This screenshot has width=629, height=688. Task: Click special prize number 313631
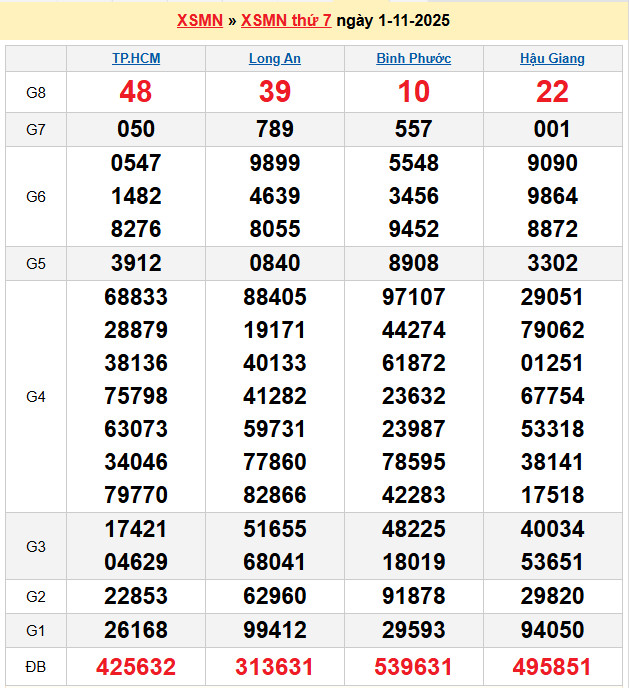point(275,667)
